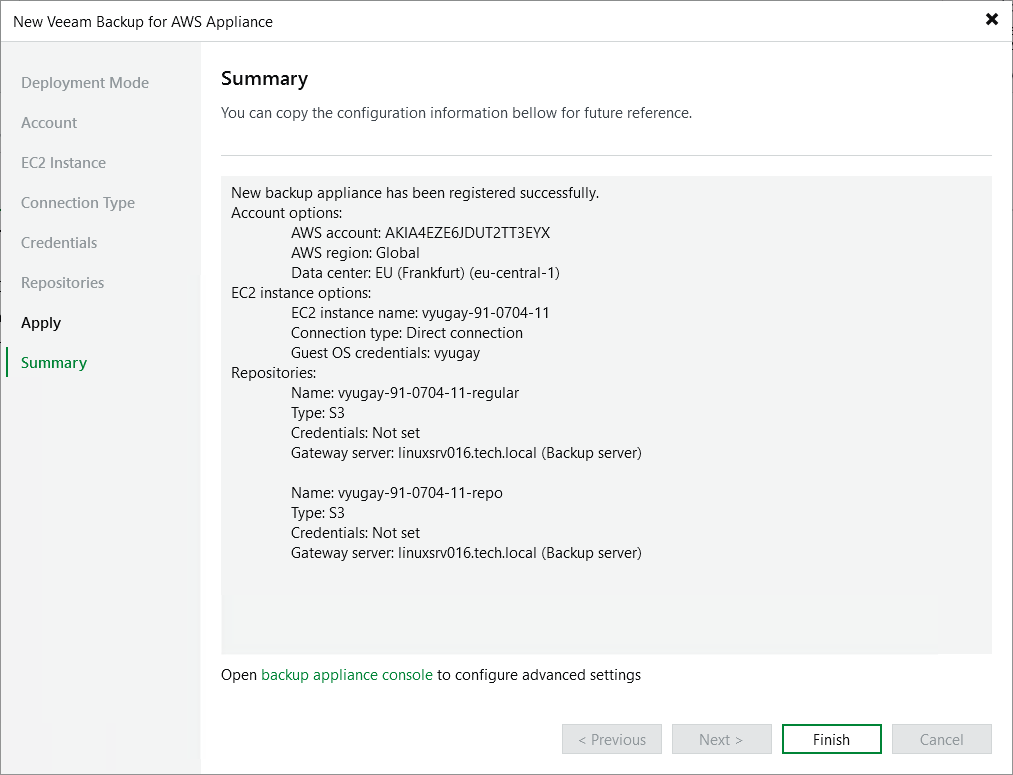Open the Credentials step
This screenshot has width=1013, height=775.
(x=58, y=242)
